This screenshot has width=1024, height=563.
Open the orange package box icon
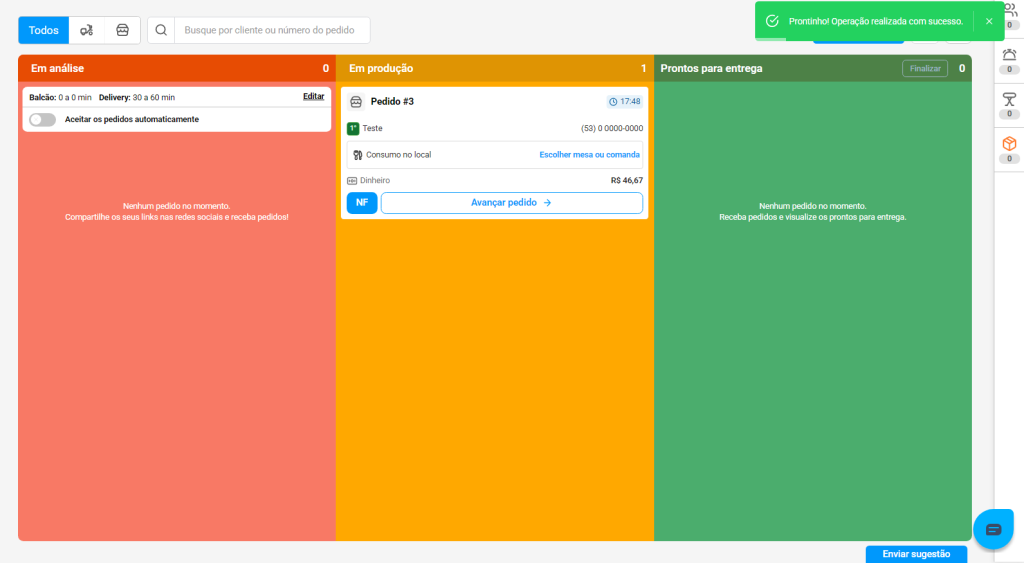(x=1009, y=144)
